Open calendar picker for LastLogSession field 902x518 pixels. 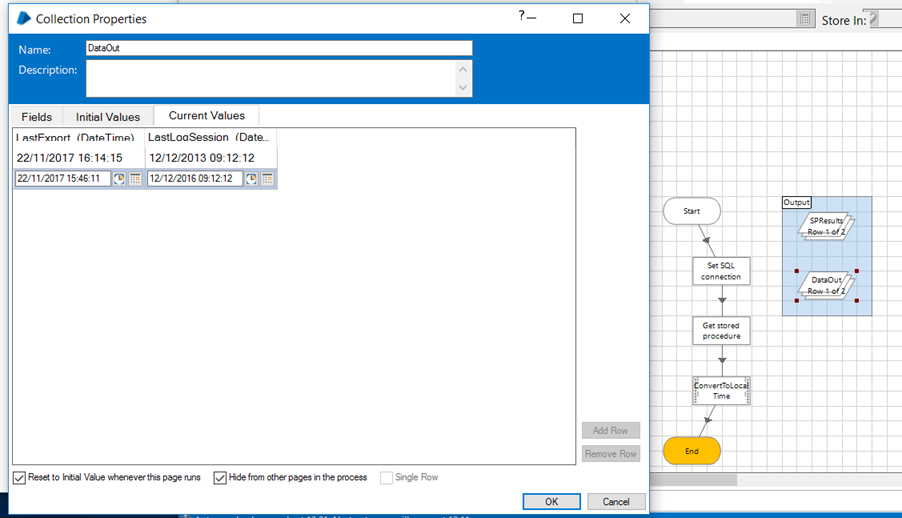tap(267, 179)
